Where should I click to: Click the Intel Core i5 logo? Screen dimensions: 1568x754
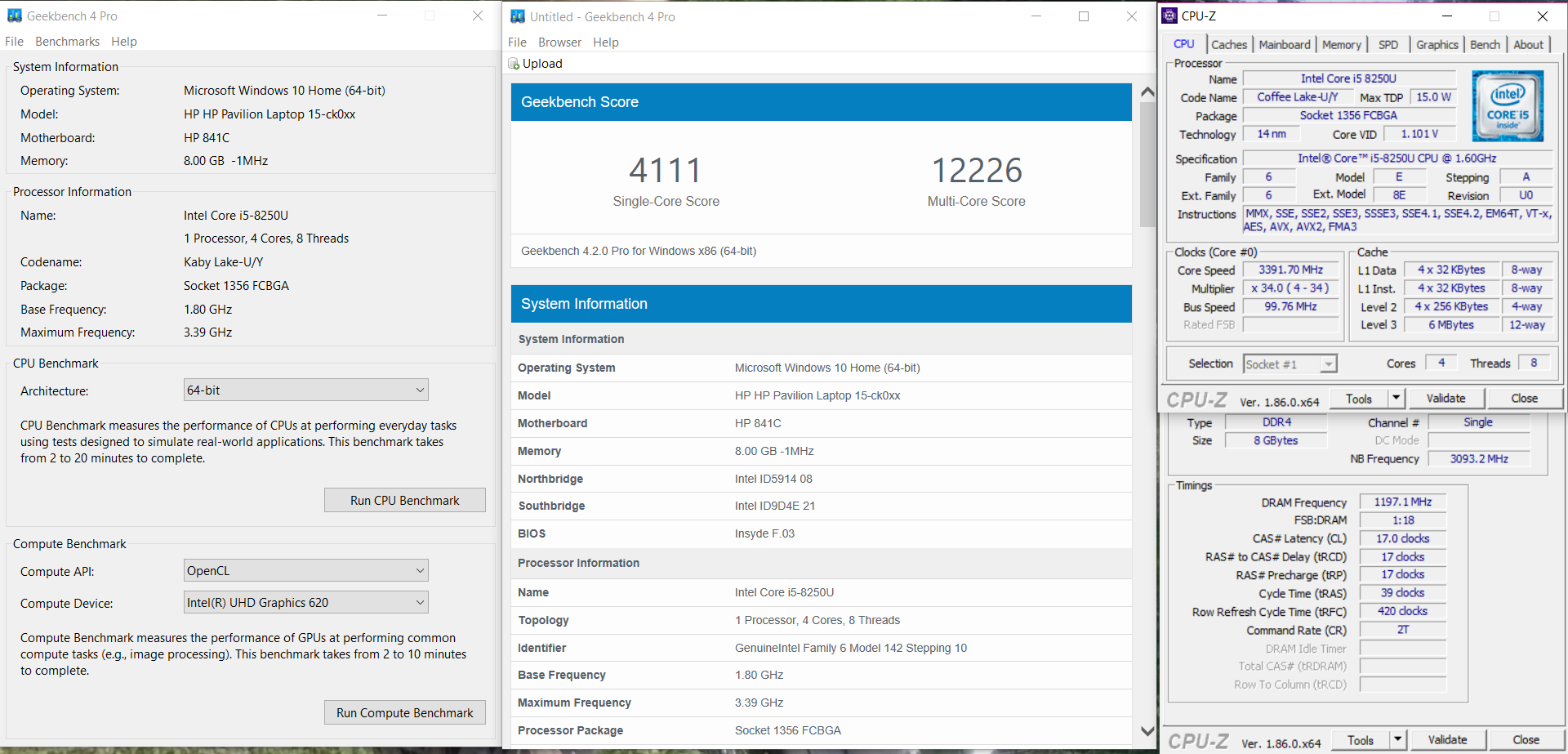coord(1508,106)
